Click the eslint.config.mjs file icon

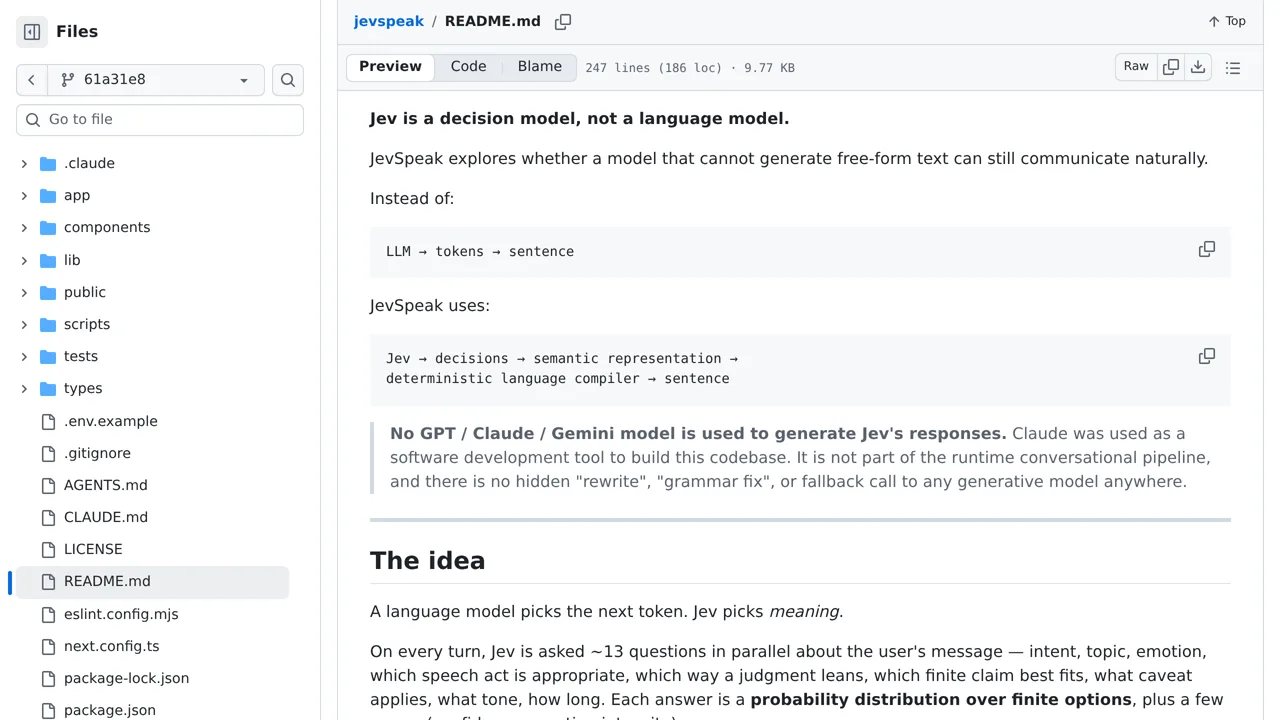click(x=48, y=614)
